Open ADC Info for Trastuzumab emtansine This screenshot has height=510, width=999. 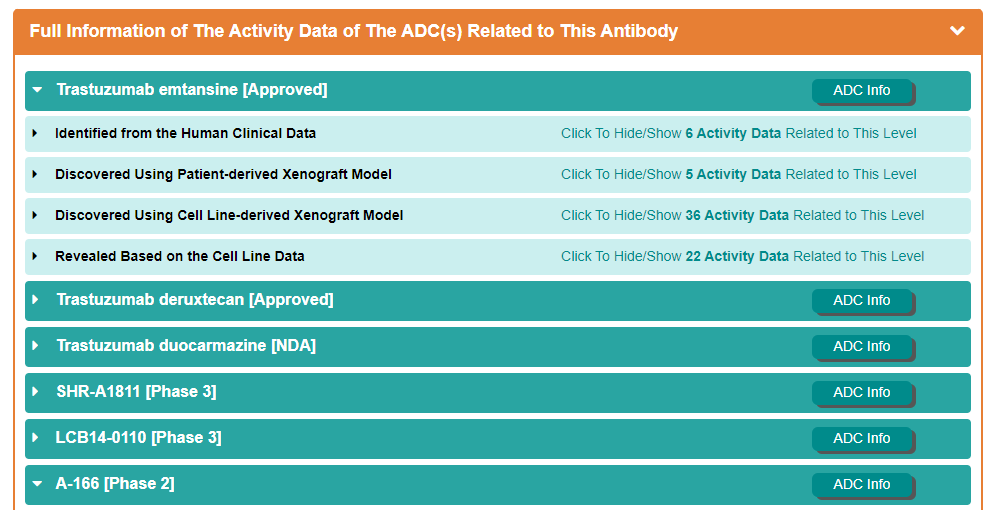(x=861, y=91)
